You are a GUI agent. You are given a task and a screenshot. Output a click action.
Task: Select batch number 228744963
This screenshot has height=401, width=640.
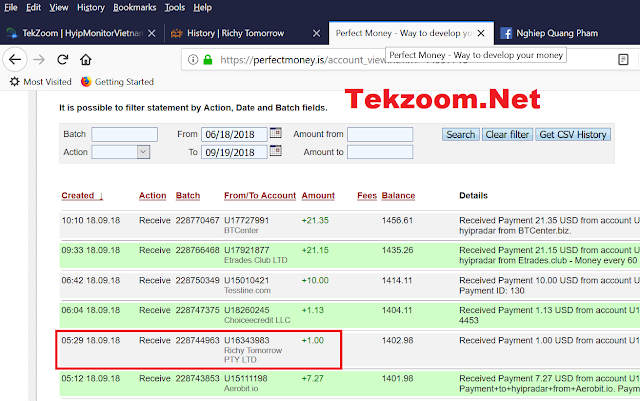tap(198, 341)
